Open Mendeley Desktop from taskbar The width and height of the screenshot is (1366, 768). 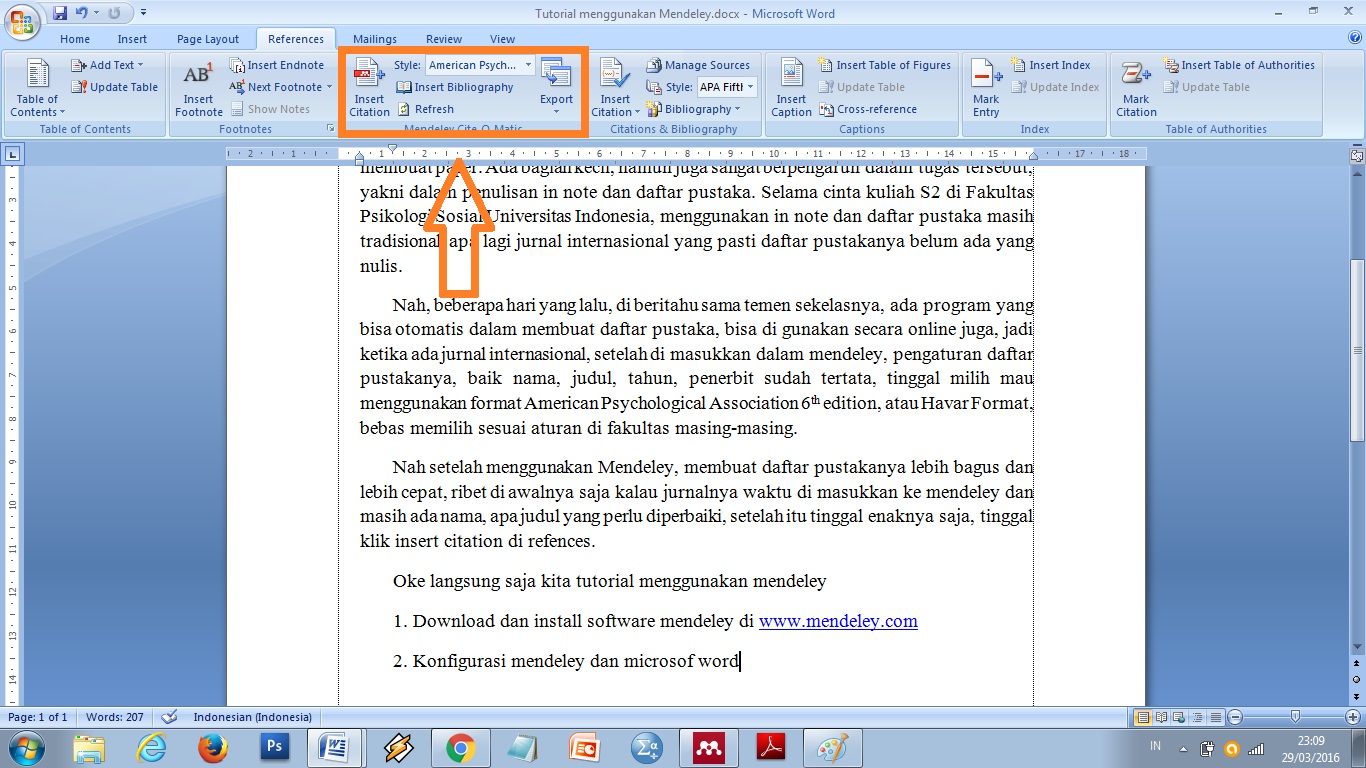click(709, 748)
